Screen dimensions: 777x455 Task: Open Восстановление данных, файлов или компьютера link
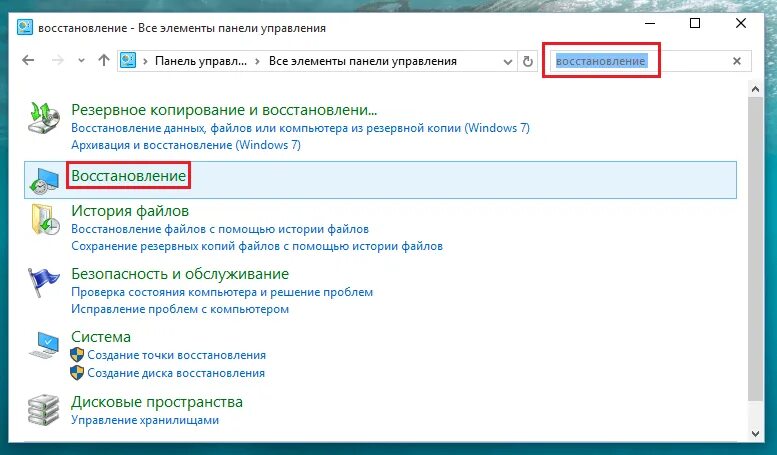tap(300, 128)
